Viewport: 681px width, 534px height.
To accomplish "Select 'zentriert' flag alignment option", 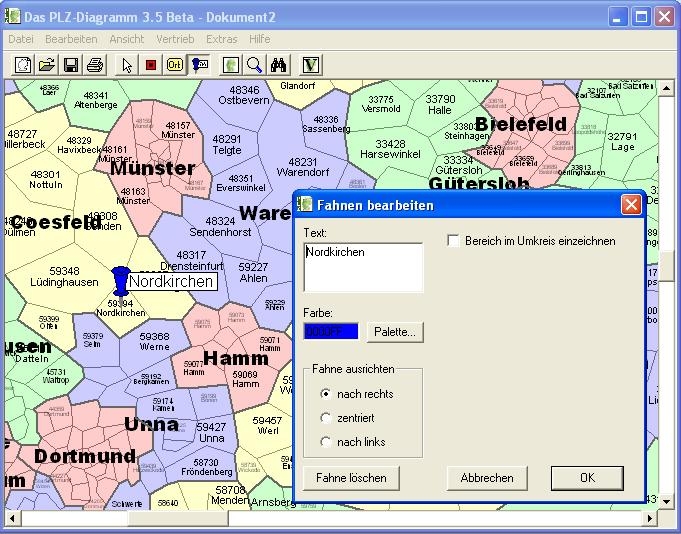I will click(x=326, y=418).
